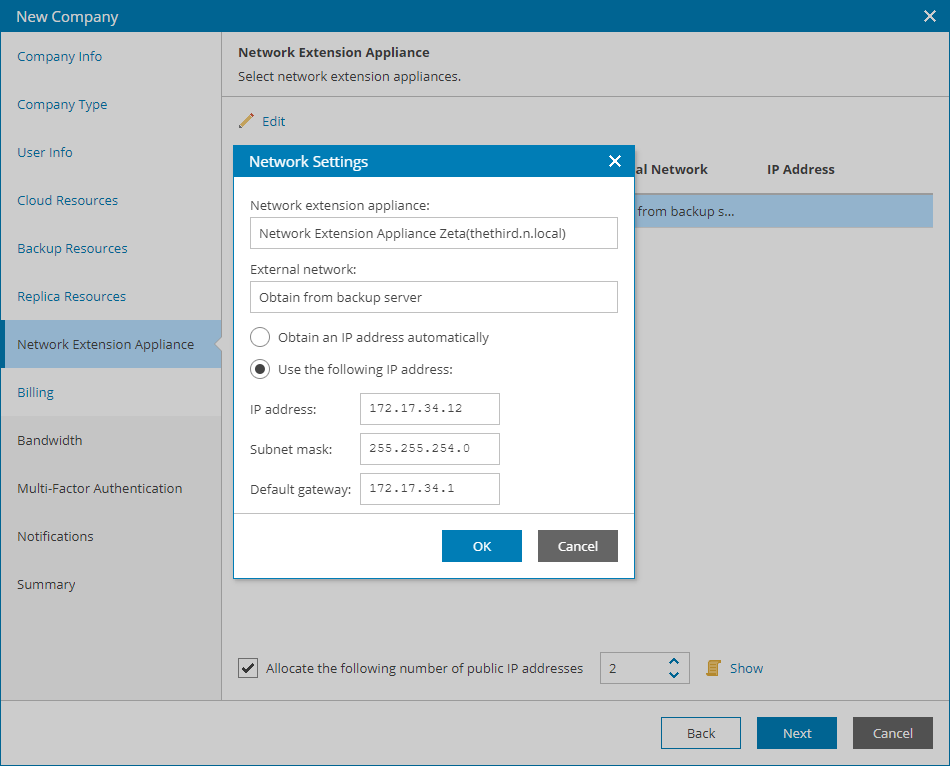Click the Back wizard button
The width and height of the screenshot is (950, 766).
(x=700, y=733)
